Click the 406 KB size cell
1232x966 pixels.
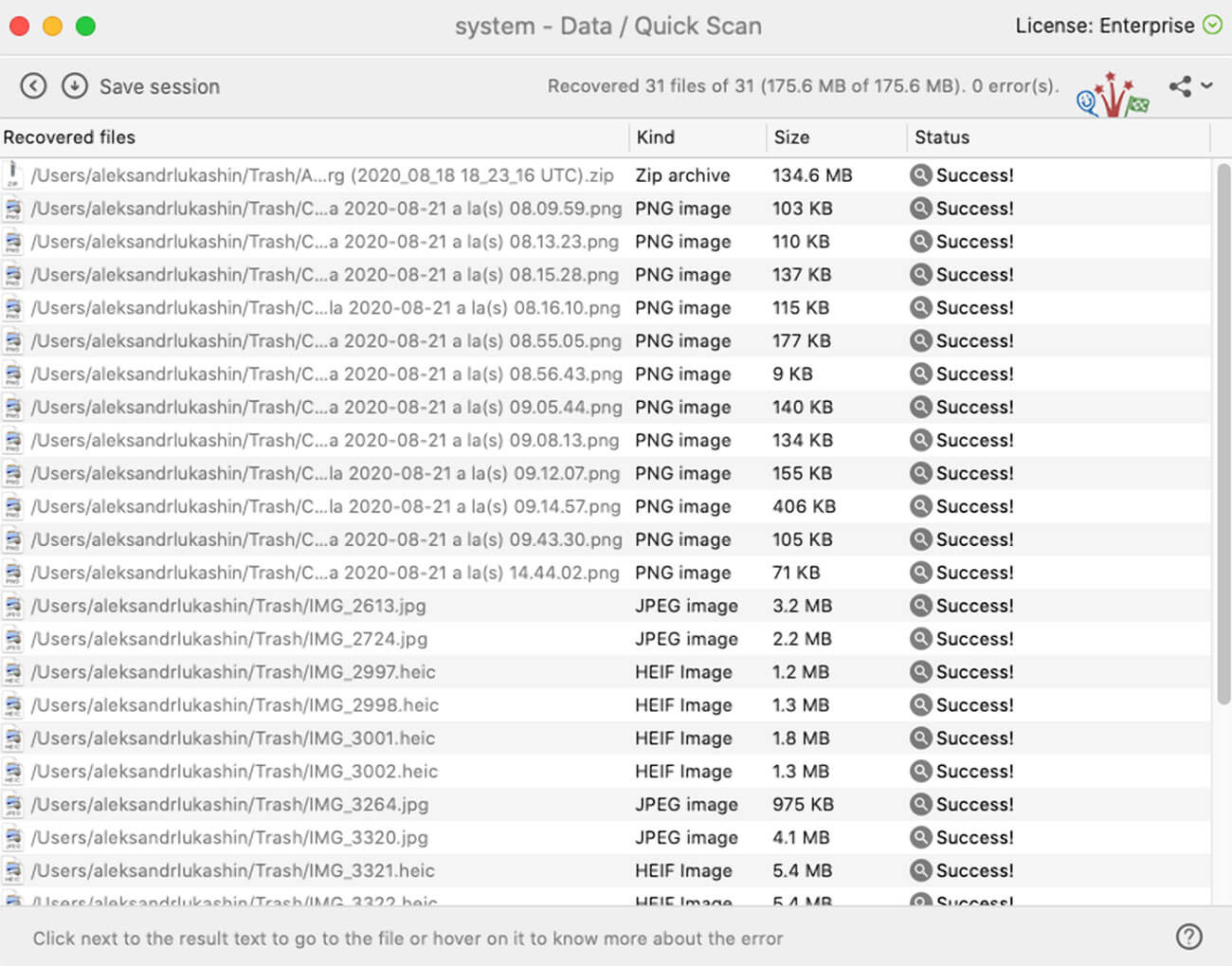click(804, 506)
